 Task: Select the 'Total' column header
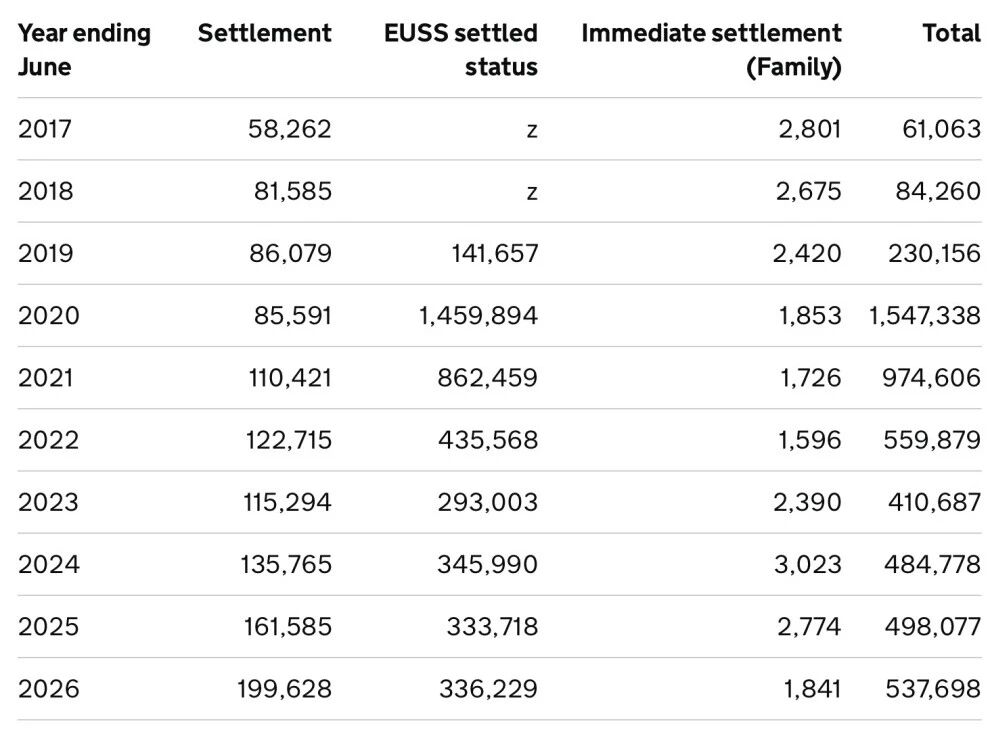pos(951,33)
